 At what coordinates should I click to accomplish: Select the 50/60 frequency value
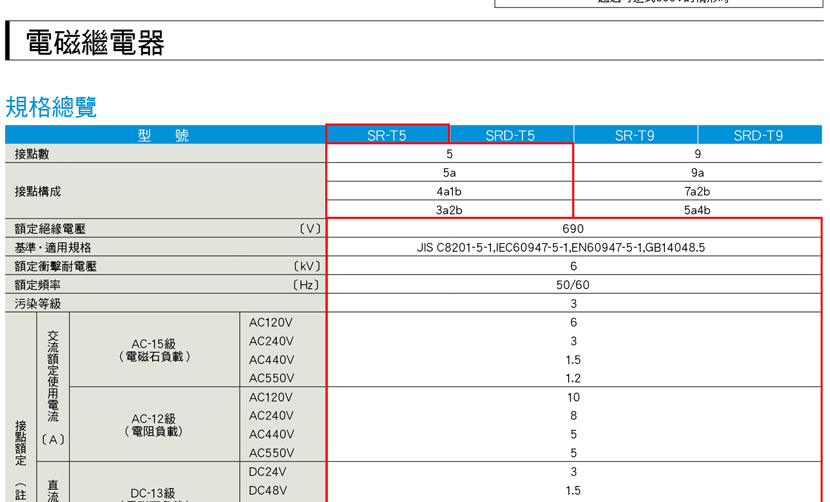(x=573, y=285)
